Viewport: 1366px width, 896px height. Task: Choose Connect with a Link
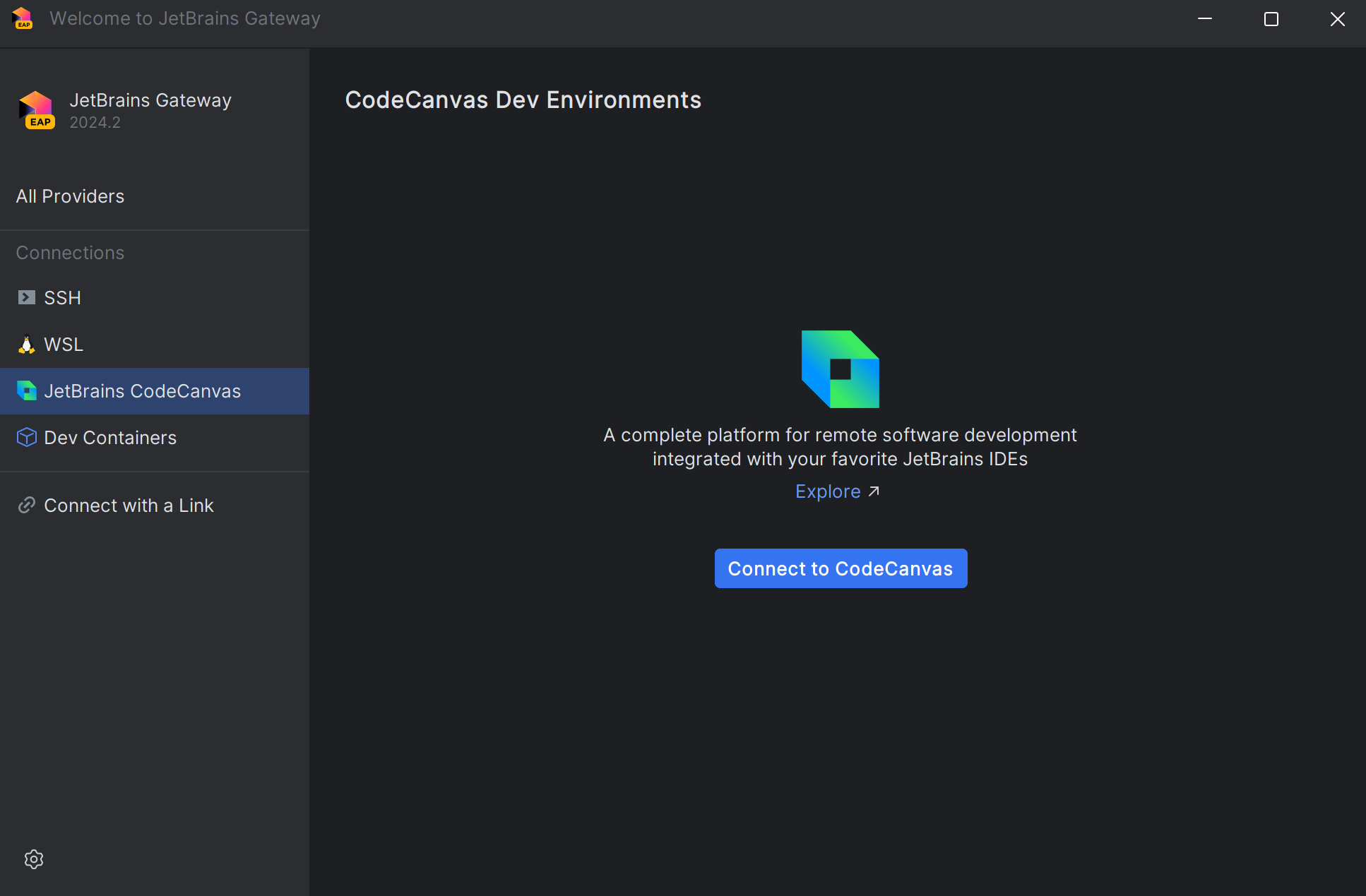(129, 506)
